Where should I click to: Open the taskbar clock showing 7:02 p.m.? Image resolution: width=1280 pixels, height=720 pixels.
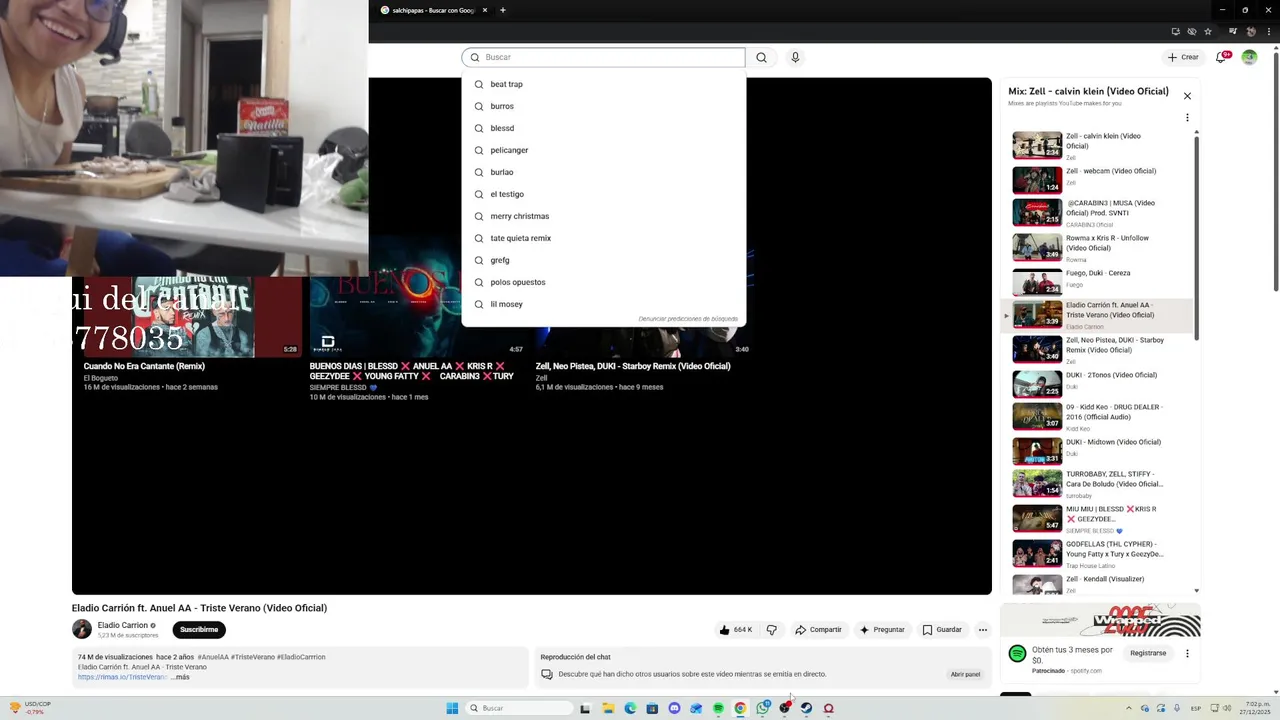1254,708
